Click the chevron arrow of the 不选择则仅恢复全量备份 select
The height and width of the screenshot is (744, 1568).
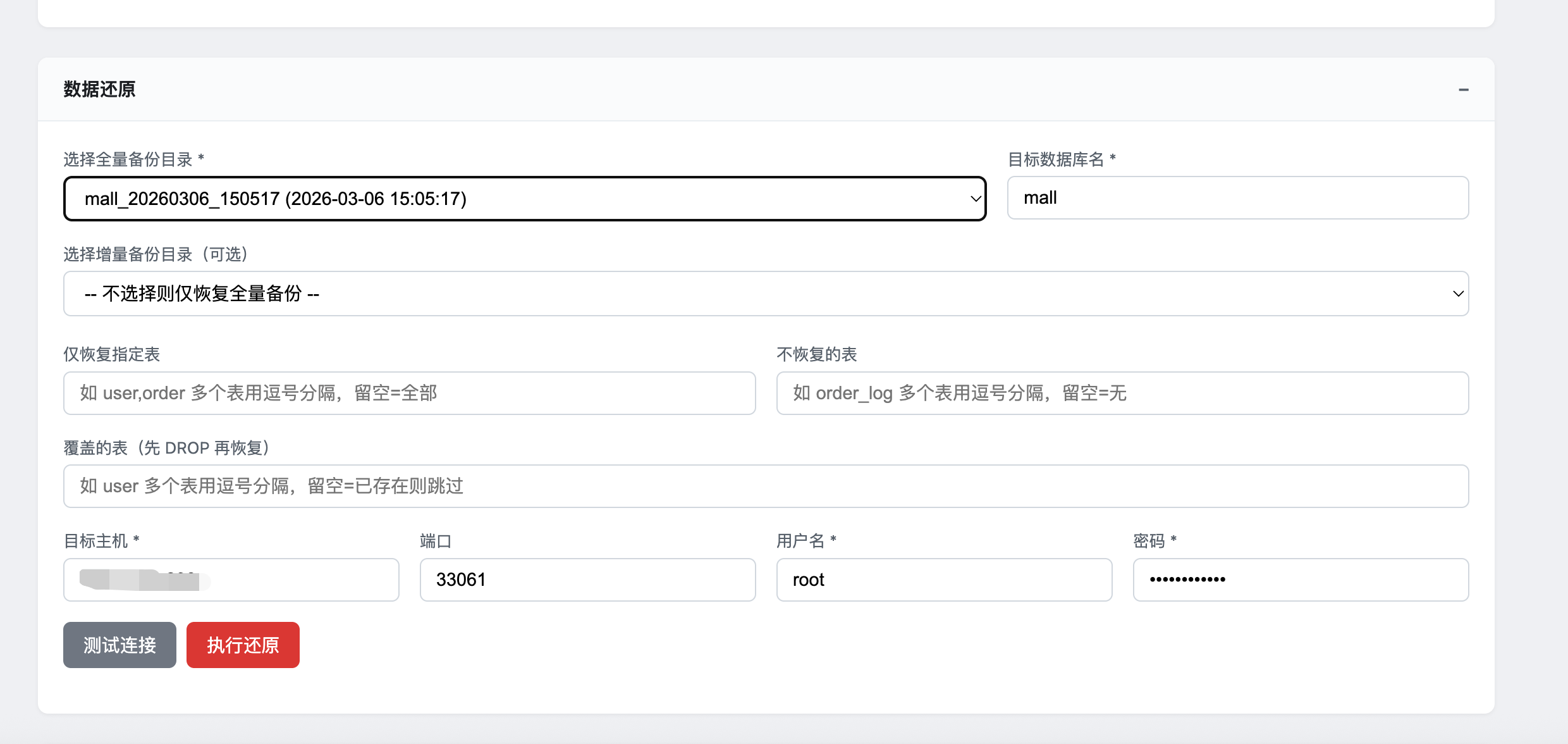pyautogui.click(x=1458, y=294)
